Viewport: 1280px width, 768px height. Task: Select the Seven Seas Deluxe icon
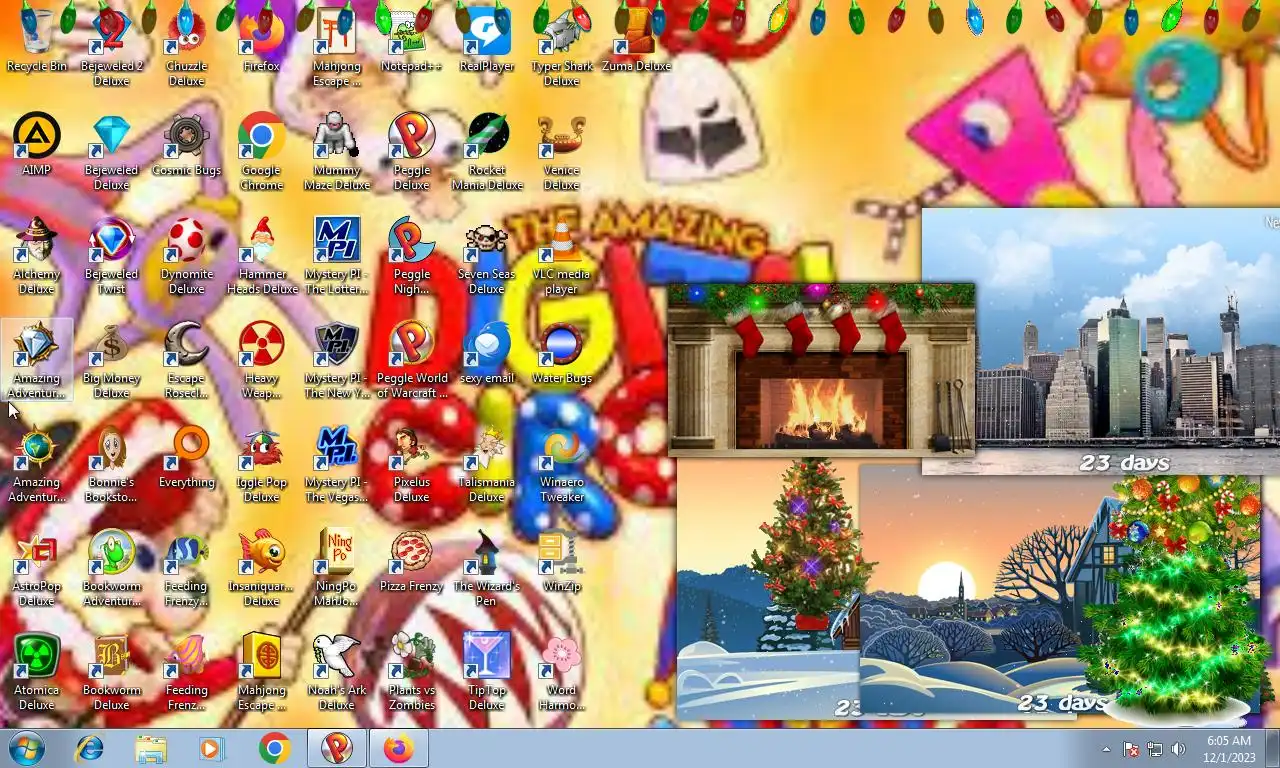point(486,256)
